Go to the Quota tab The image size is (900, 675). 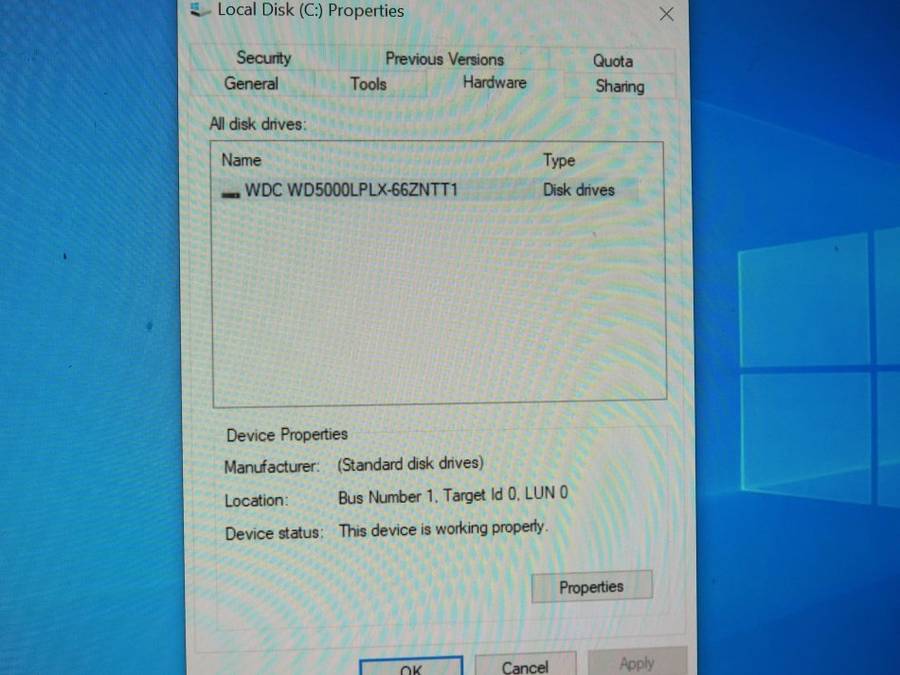click(x=612, y=61)
